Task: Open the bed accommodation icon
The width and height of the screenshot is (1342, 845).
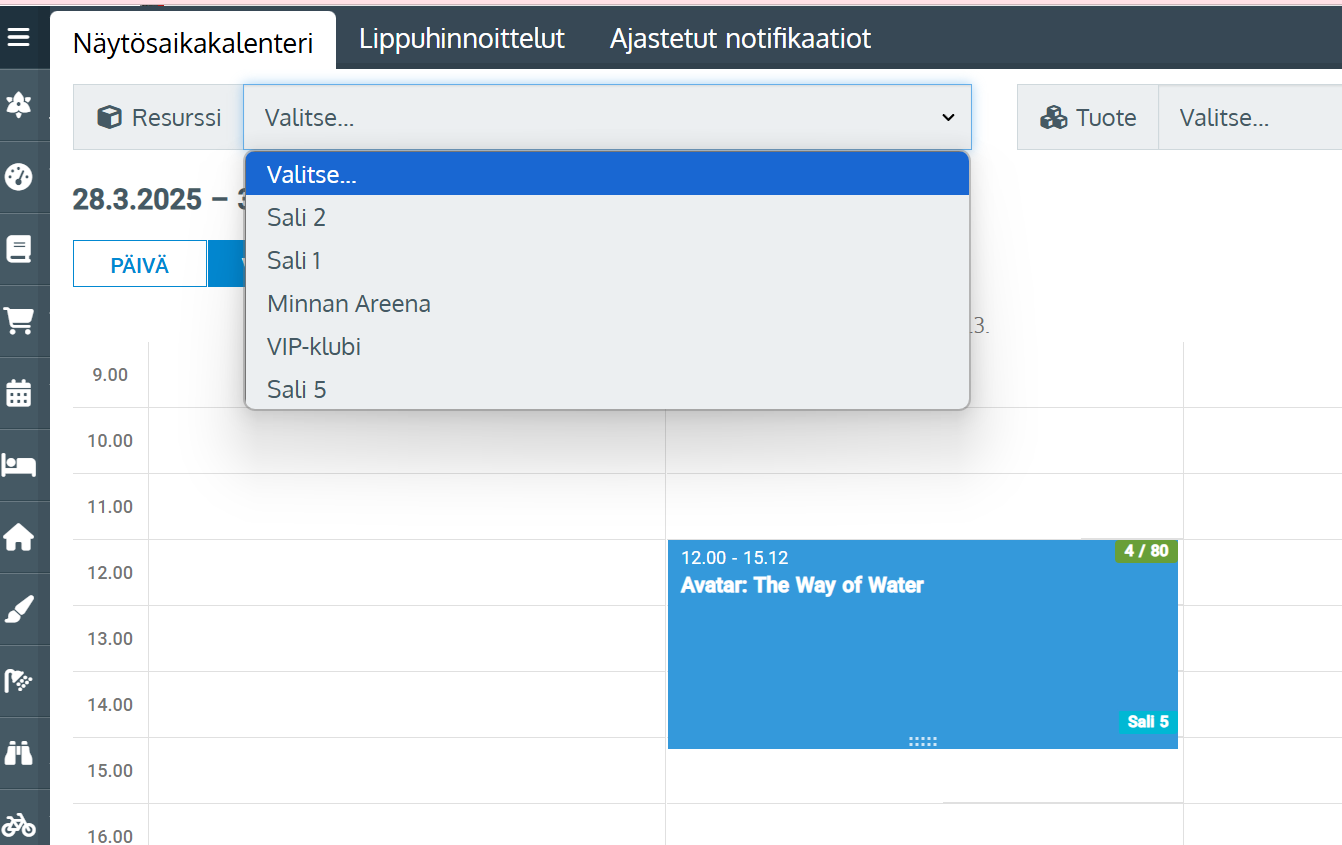Action: [18, 465]
